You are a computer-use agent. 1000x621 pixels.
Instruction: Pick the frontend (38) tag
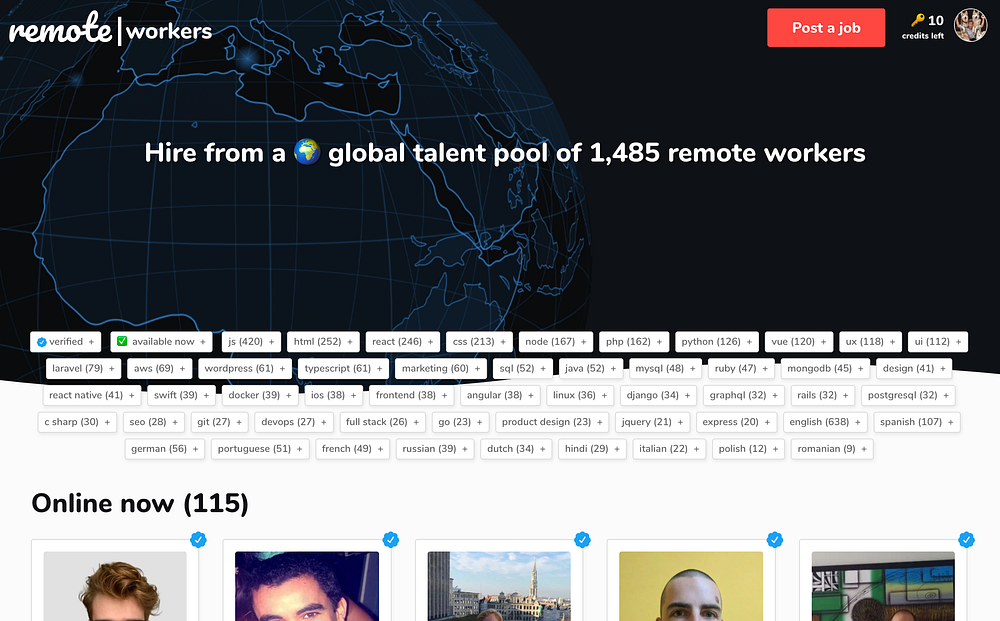[x=411, y=395]
